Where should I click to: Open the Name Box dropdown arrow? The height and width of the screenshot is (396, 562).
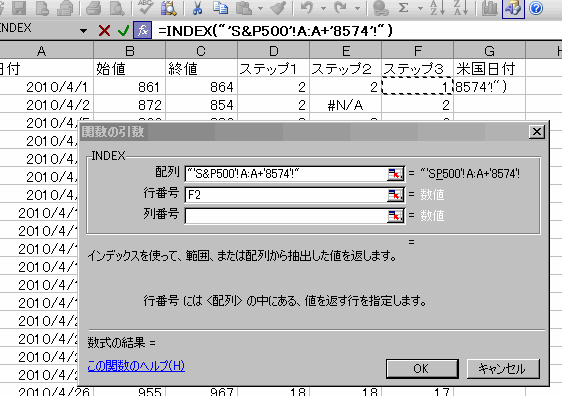coord(84,31)
